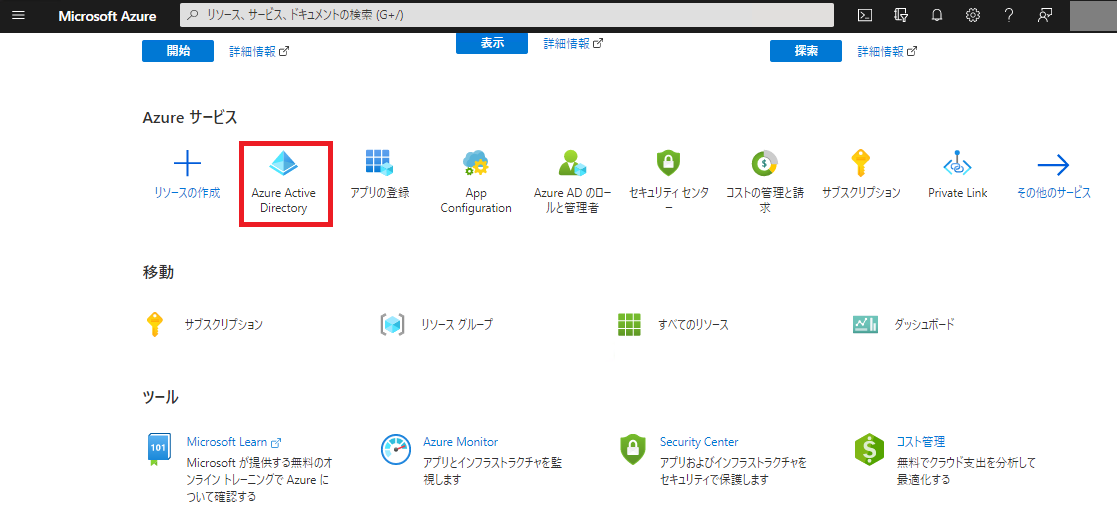Click the その他のサービス label
Viewport: 1117px width, 514px height.
click(1054, 192)
